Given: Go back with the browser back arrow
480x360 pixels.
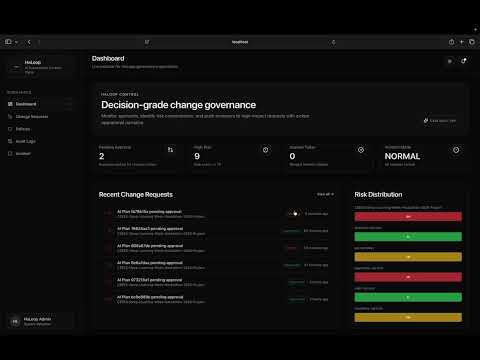Looking at the screenshot, I should click(x=29, y=42).
